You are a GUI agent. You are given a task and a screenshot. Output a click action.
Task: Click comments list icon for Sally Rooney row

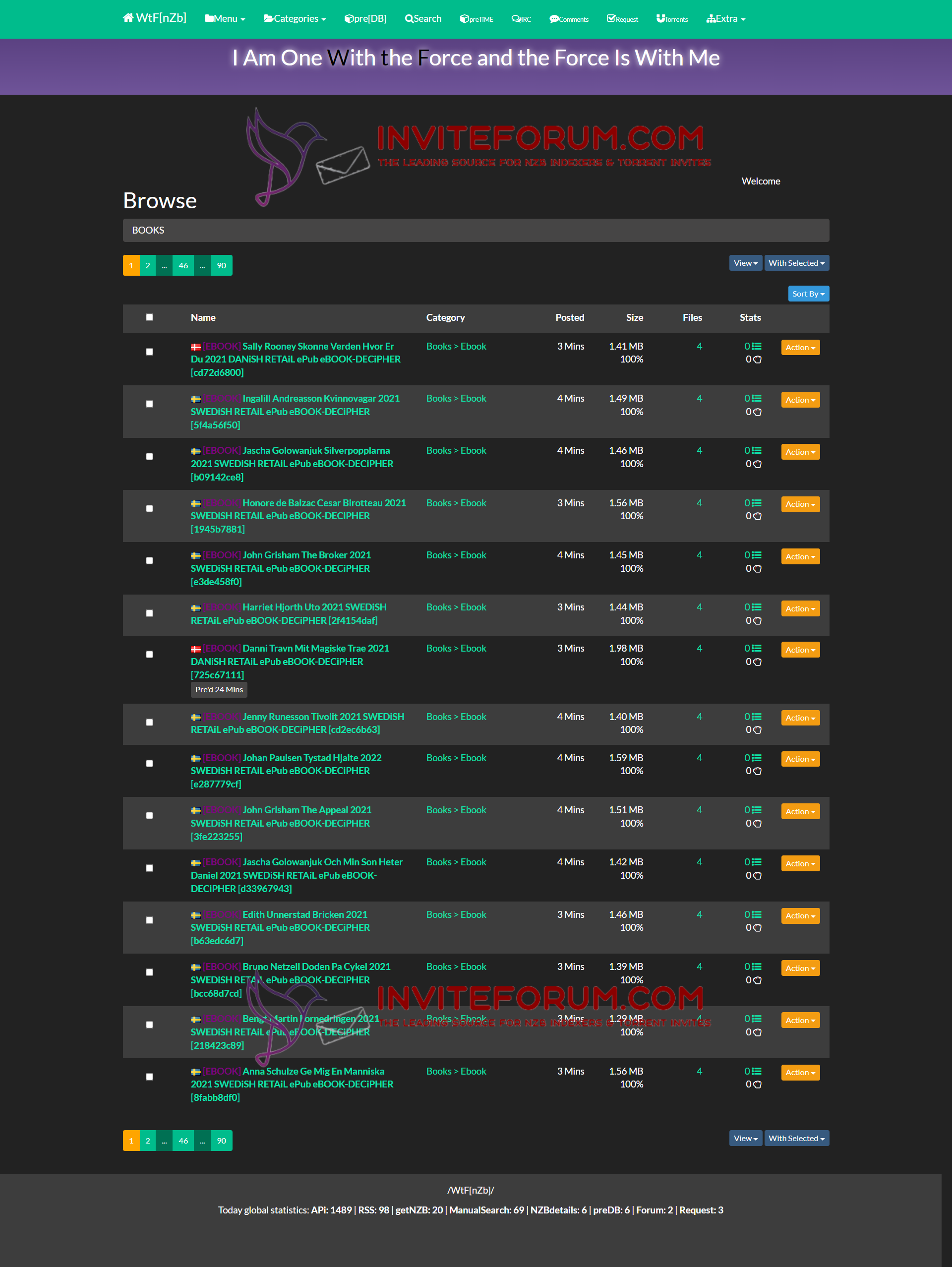point(756,346)
